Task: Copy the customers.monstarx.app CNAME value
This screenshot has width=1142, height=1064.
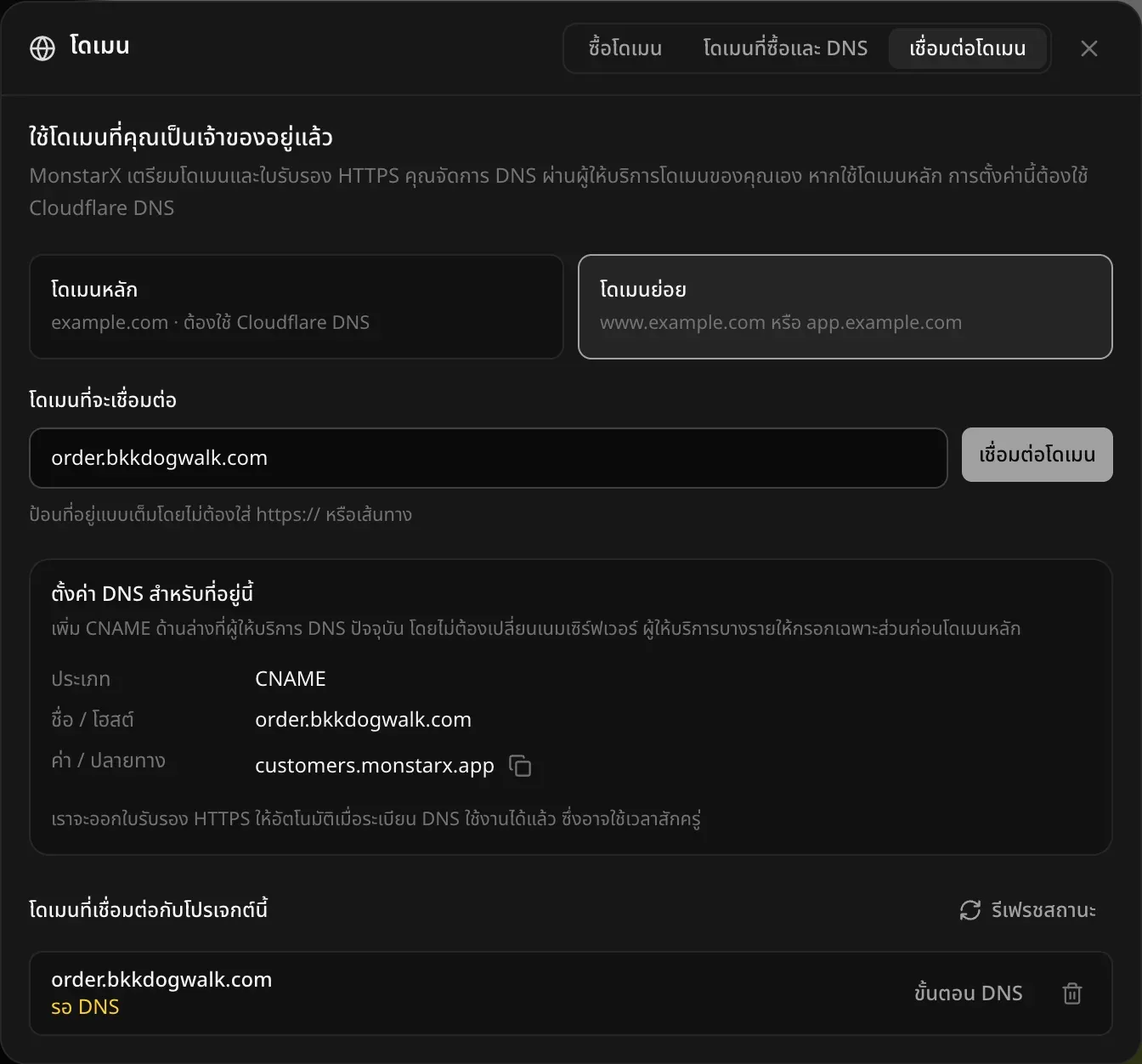Action: 520,766
